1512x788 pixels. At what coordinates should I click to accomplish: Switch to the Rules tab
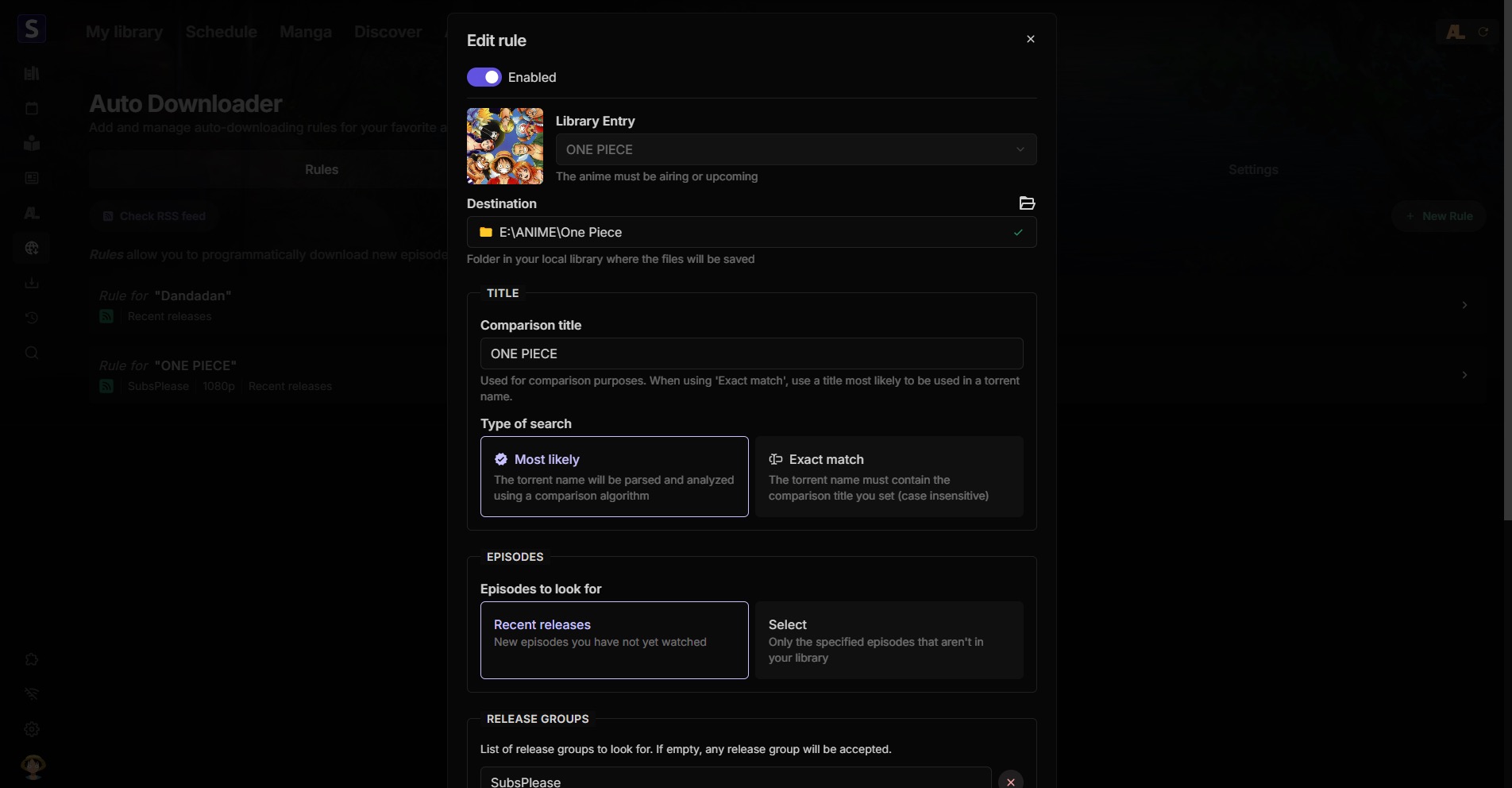click(322, 169)
